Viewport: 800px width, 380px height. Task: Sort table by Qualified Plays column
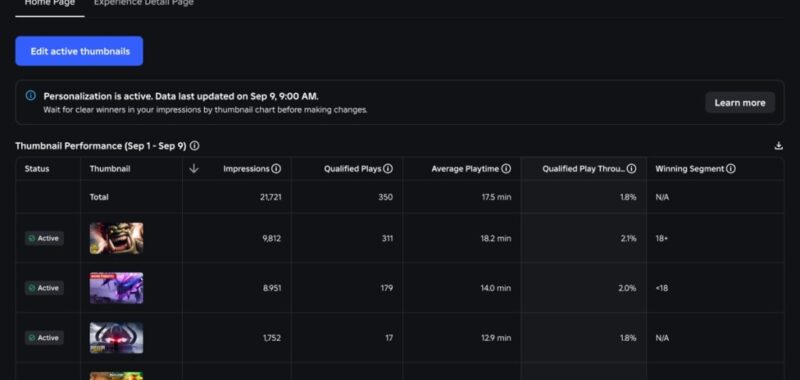click(x=353, y=169)
